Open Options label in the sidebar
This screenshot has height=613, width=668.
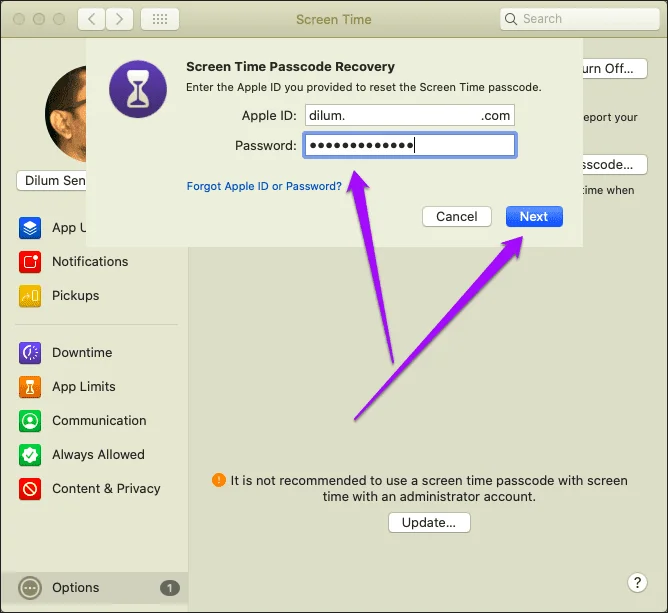[x=75, y=588]
